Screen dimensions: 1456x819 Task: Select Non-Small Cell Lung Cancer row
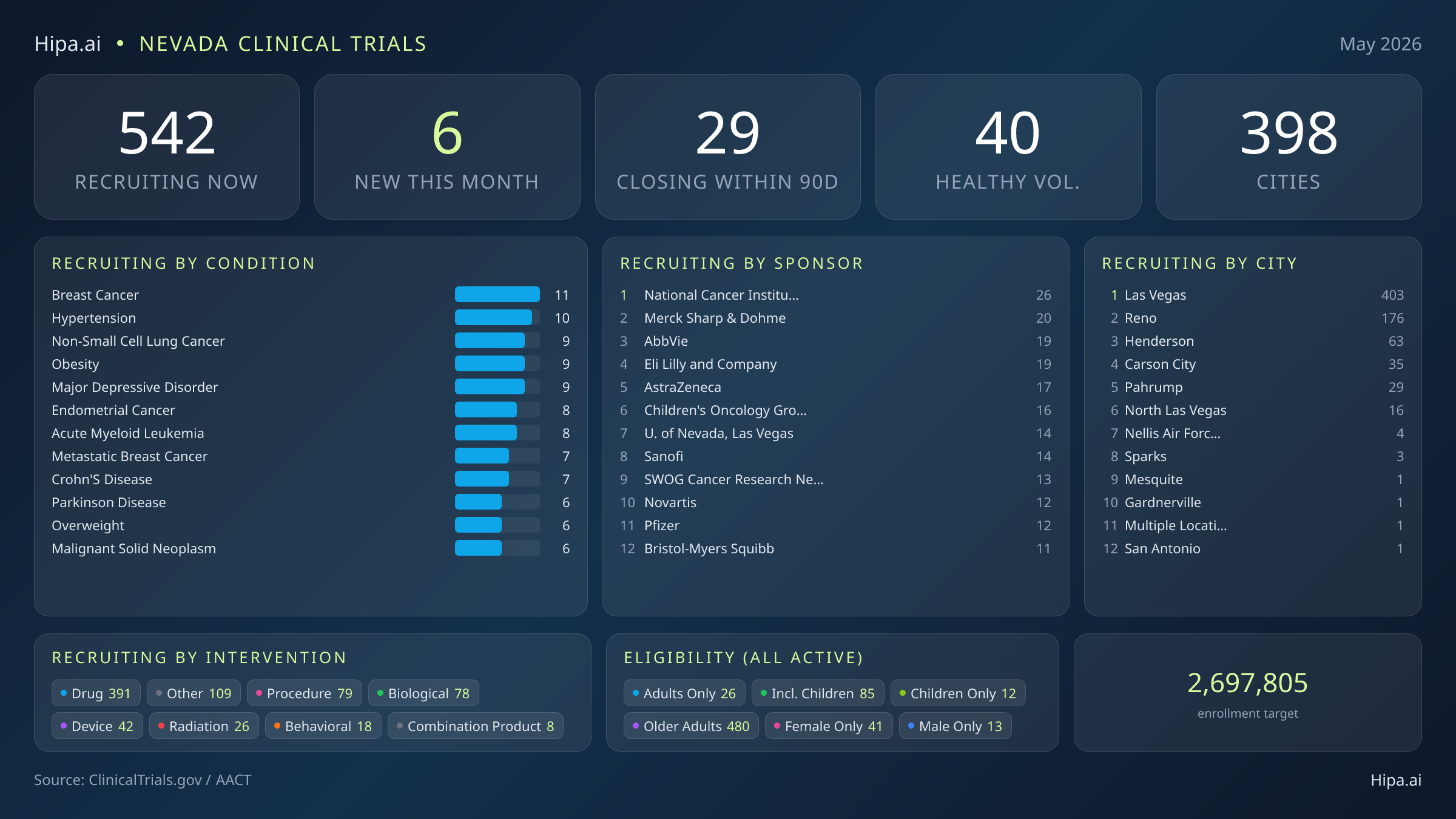311,341
